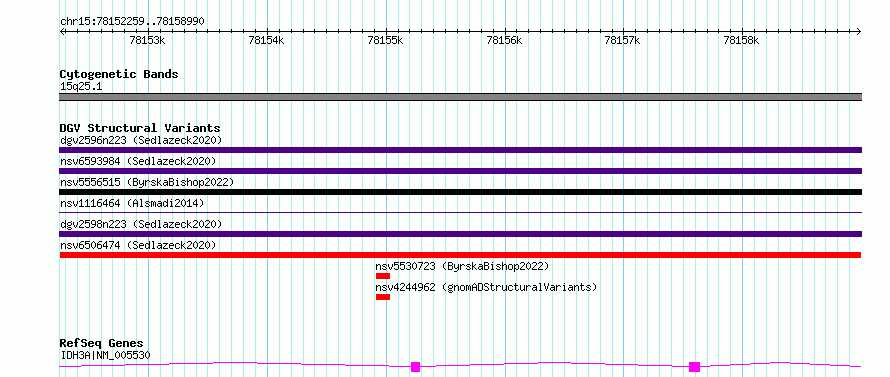Screen dimensions: 890x377
Task: Click the 78156k ruler position
Action: coord(505,40)
